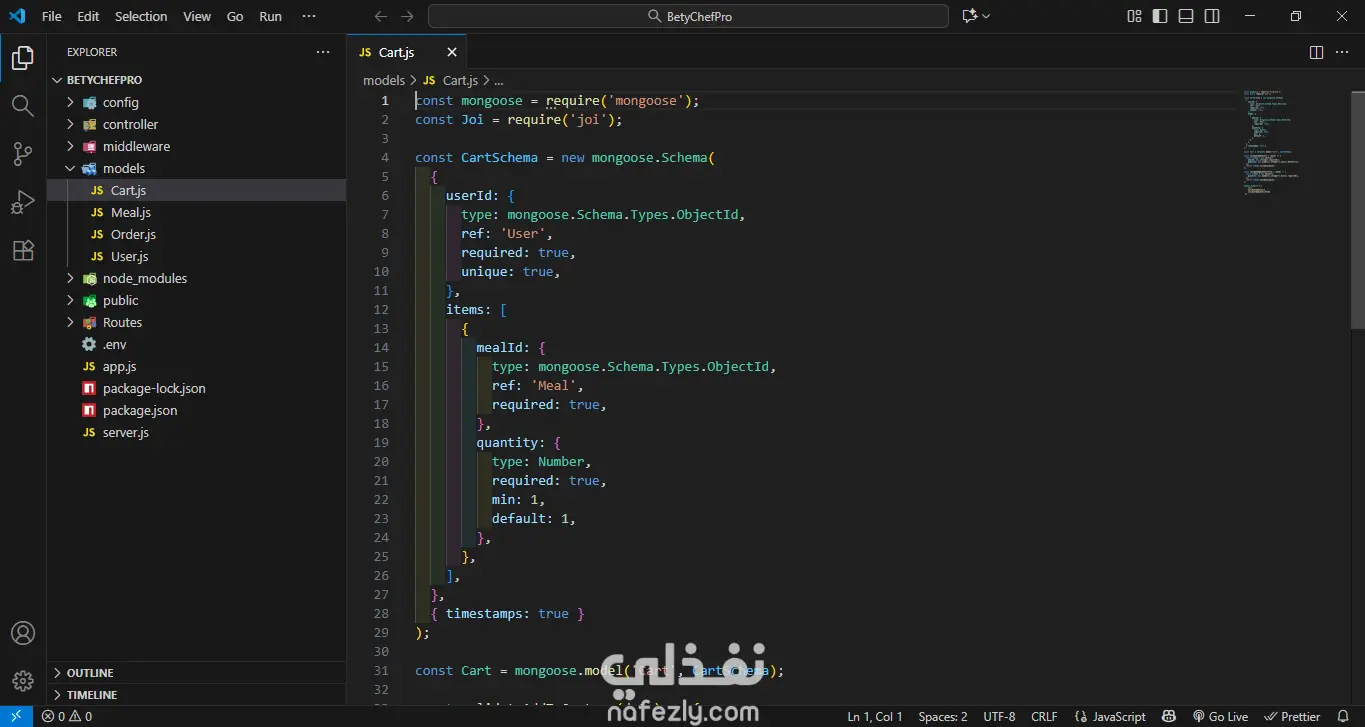Open the File menu

(x=52, y=16)
